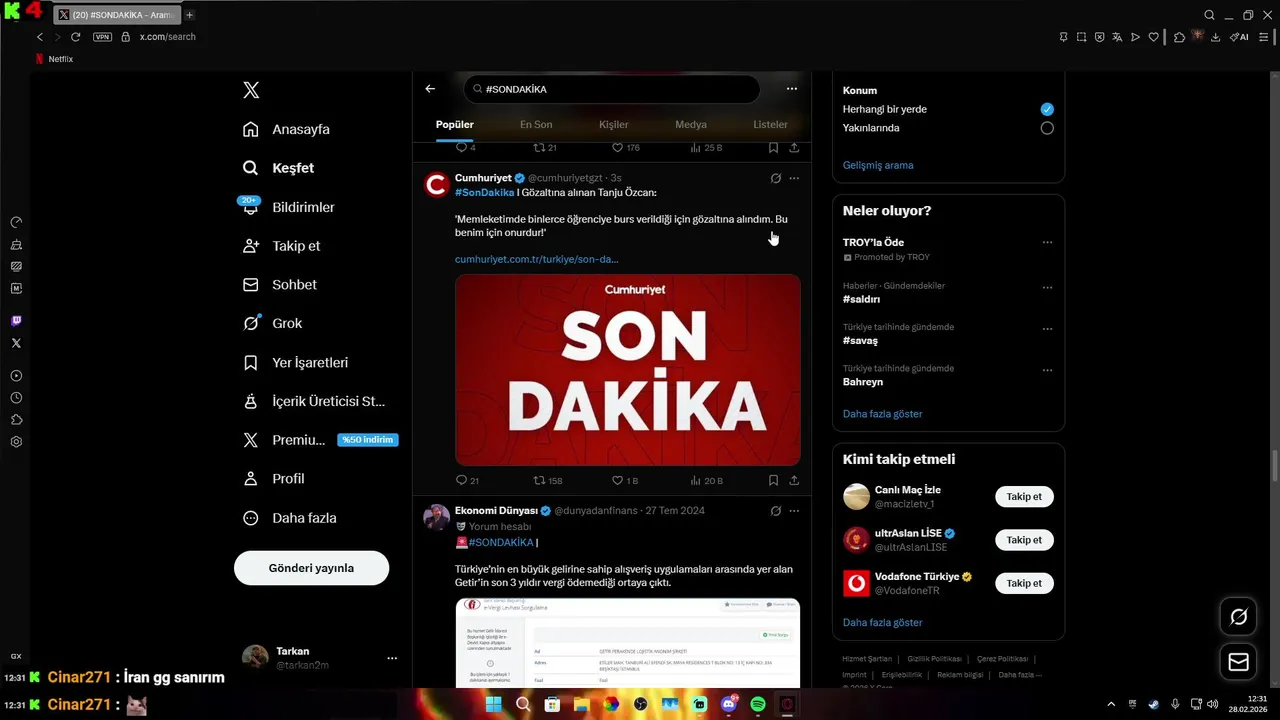
Task: Open Profil page
Action: coord(273,479)
